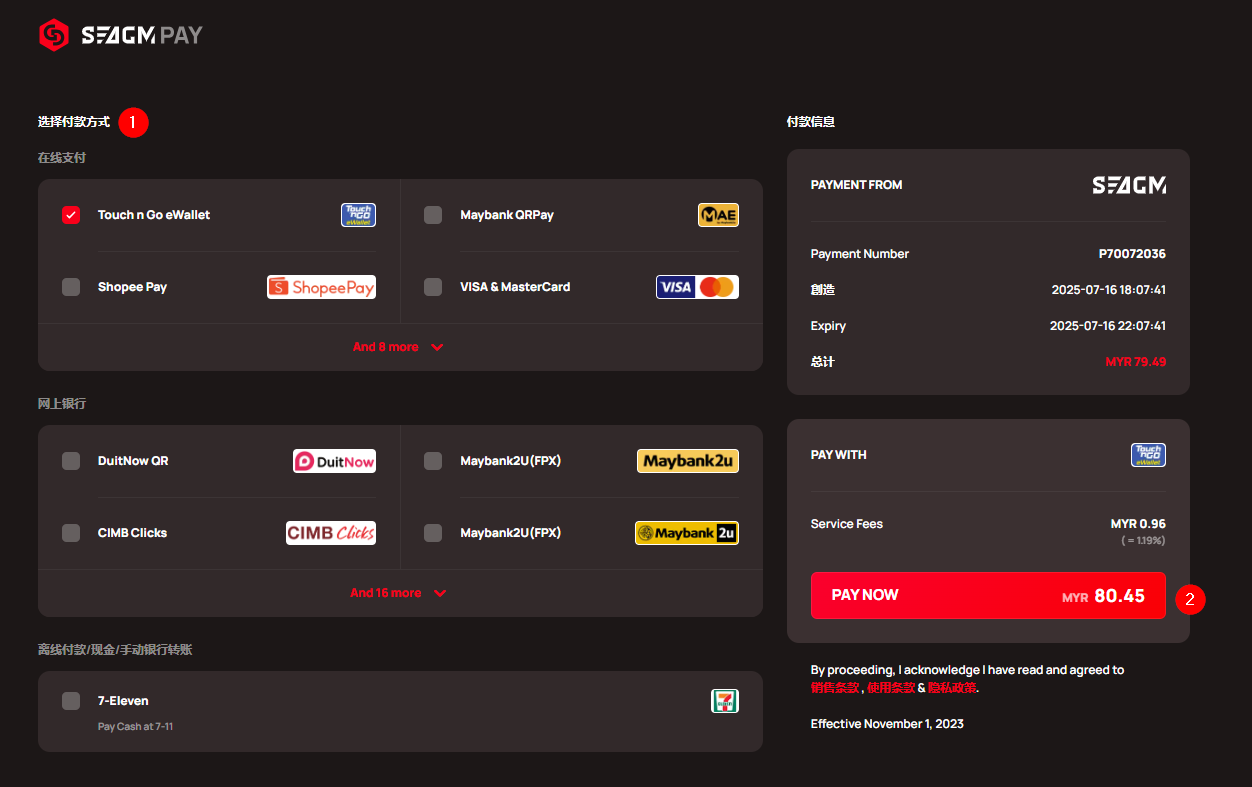The width and height of the screenshot is (1252, 787).
Task: Click the Touch n Go eWallet logo in the online payment list
Action: [x=358, y=215]
